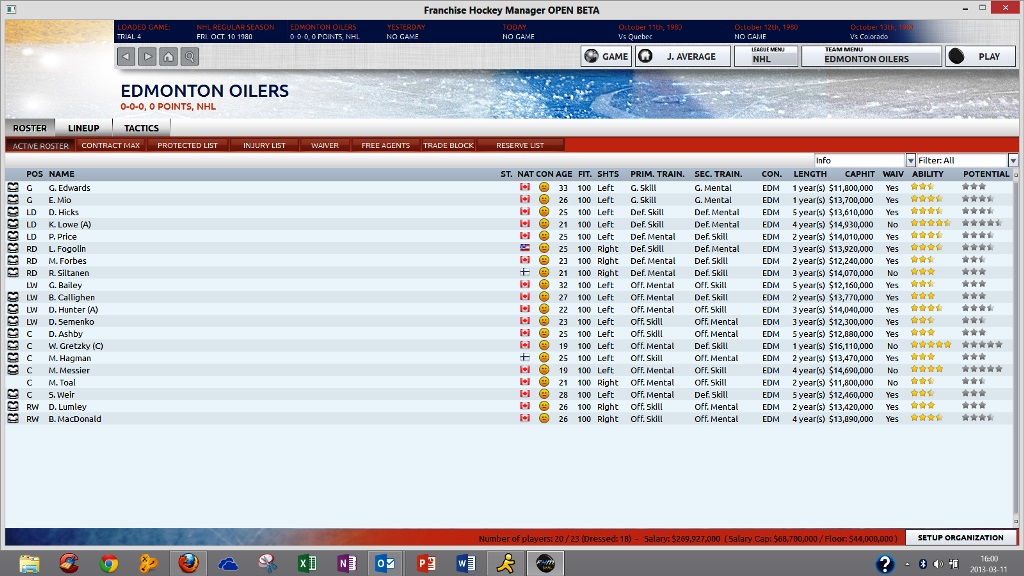Open File Explorer from the taskbar
Viewport: 1024px width, 576px height.
coord(29,563)
